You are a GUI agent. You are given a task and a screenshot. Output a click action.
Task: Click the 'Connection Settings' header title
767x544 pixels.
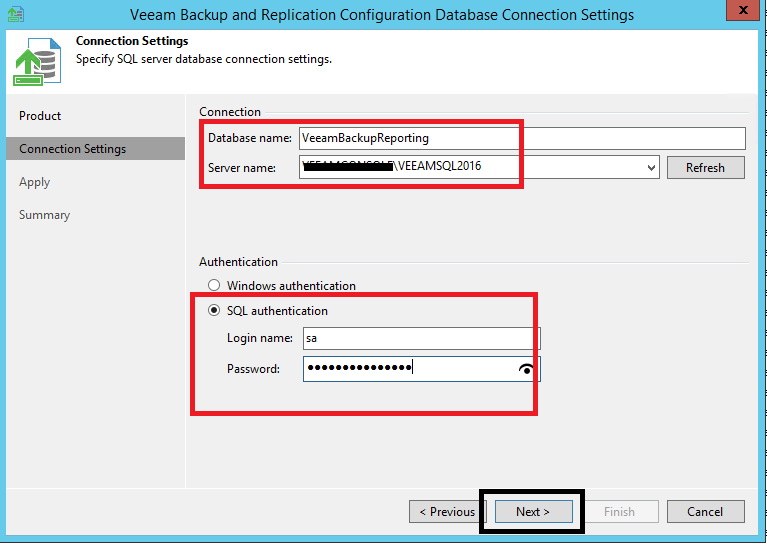tap(132, 41)
